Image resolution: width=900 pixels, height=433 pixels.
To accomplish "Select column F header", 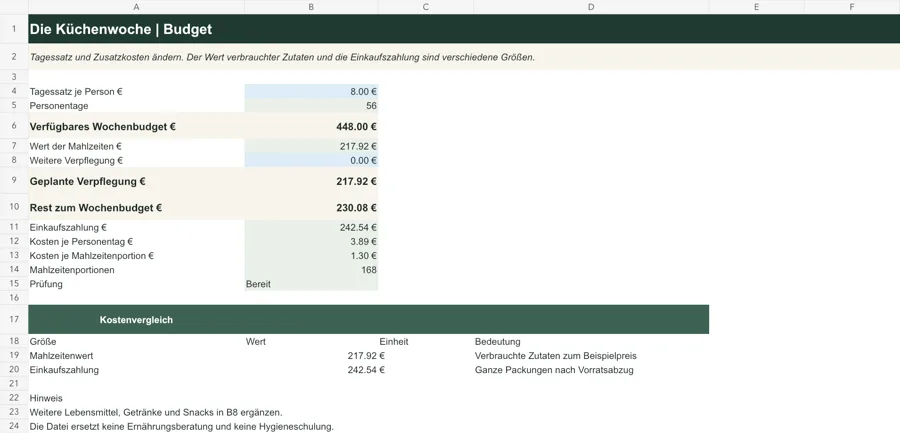I will coord(852,7).
